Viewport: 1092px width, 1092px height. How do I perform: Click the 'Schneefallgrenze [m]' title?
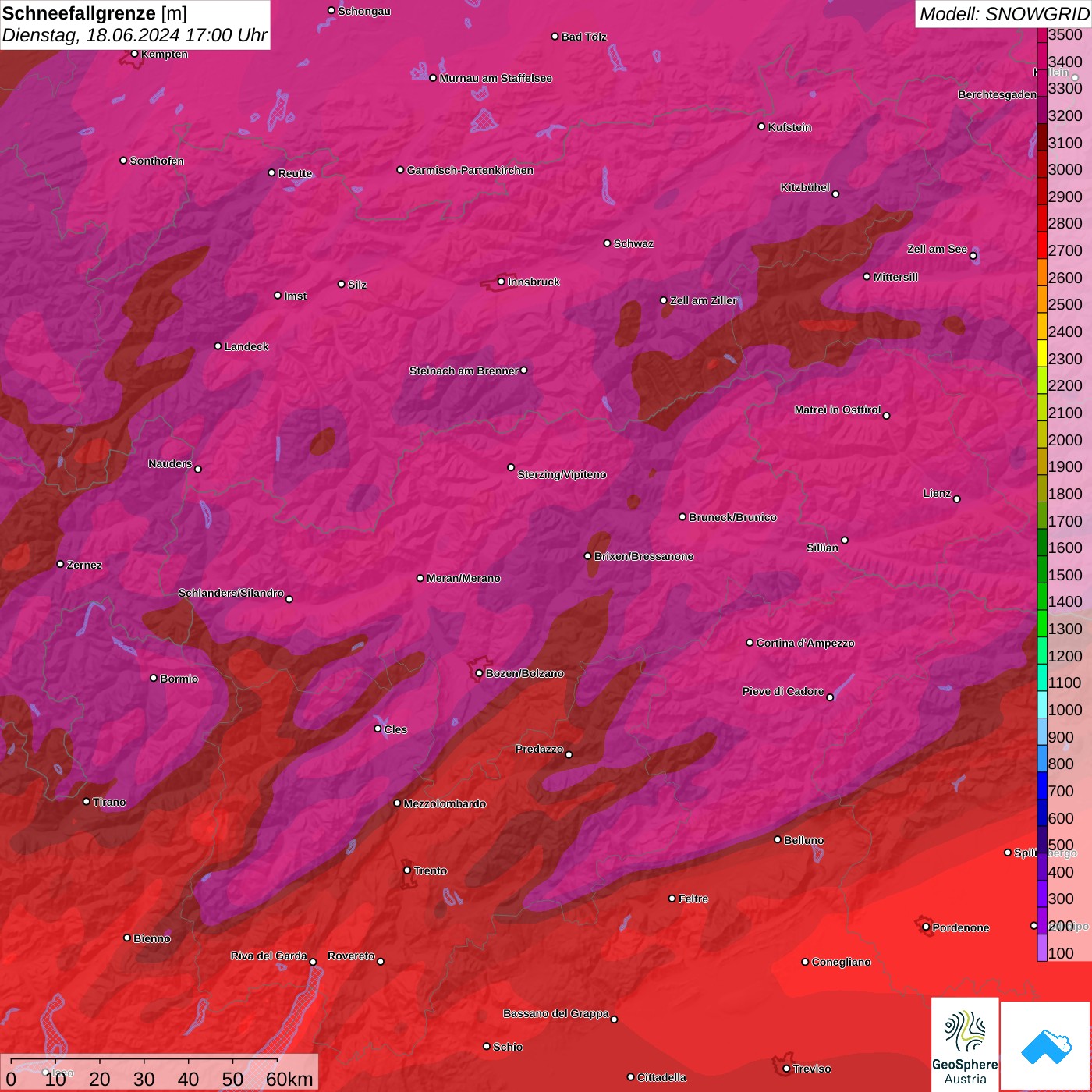coord(94,13)
